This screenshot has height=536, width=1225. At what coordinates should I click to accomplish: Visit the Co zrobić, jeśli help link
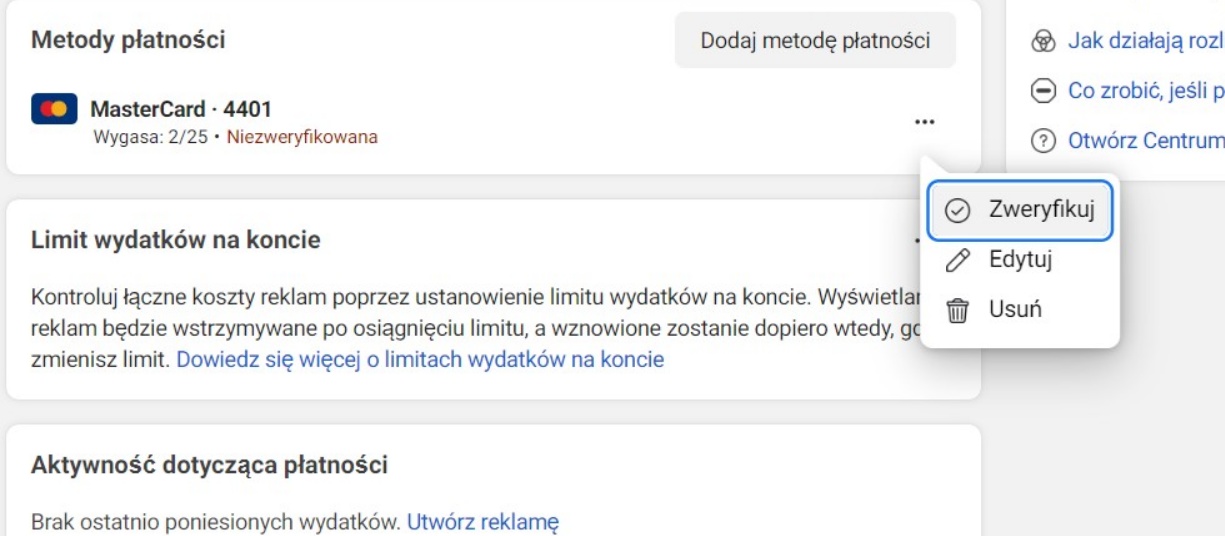coord(1145,91)
